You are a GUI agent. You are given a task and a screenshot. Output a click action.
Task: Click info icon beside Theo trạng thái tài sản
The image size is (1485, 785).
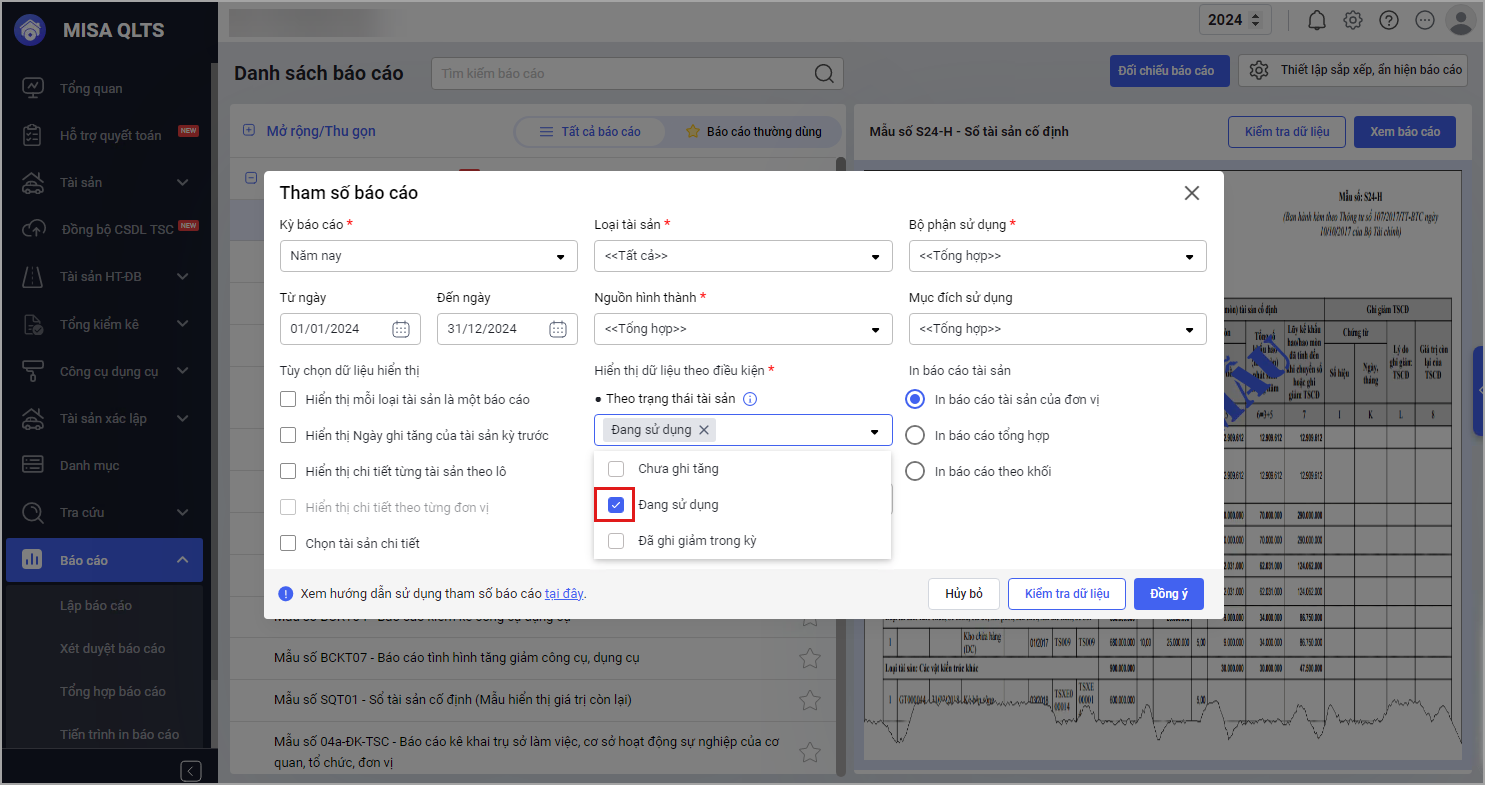(x=750, y=399)
